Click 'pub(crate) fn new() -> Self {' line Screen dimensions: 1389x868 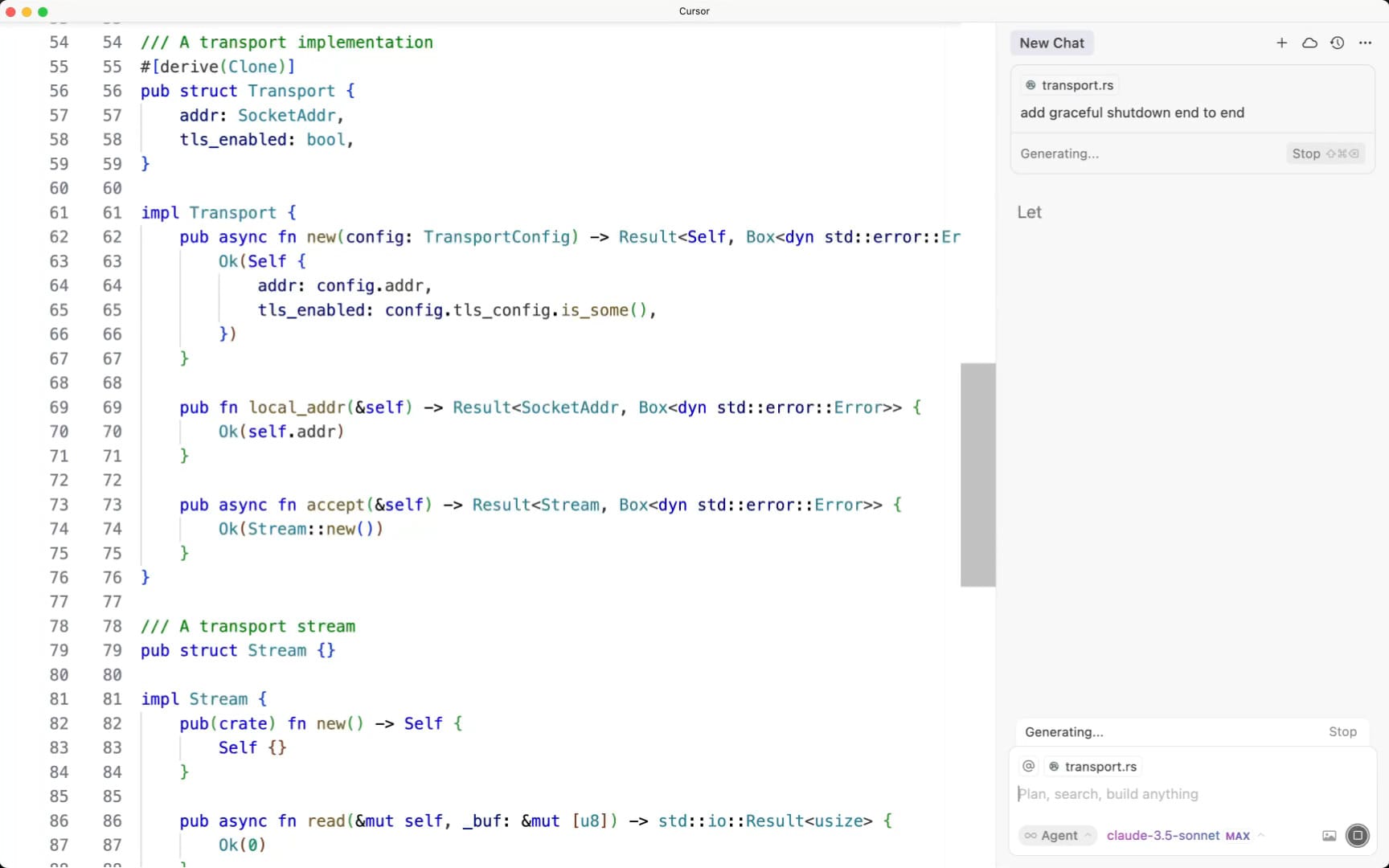click(x=321, y=723)
